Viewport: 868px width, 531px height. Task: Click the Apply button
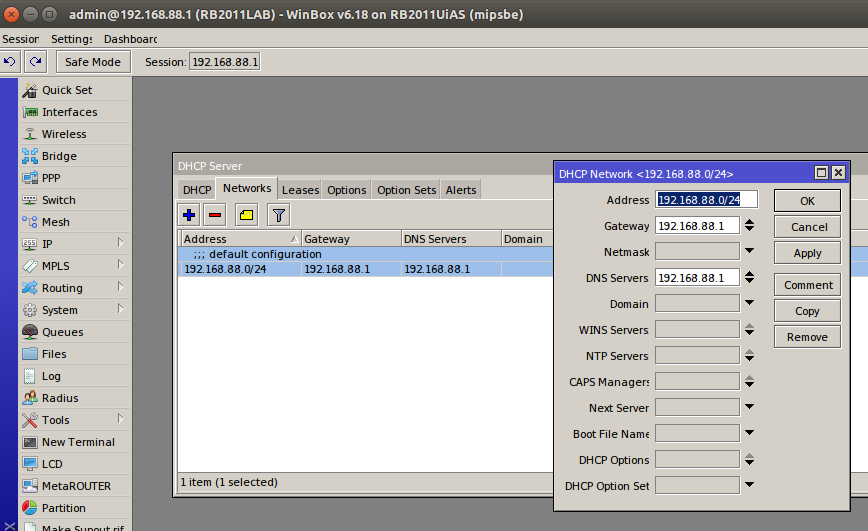pyautogui.click(x=807, y=253)
